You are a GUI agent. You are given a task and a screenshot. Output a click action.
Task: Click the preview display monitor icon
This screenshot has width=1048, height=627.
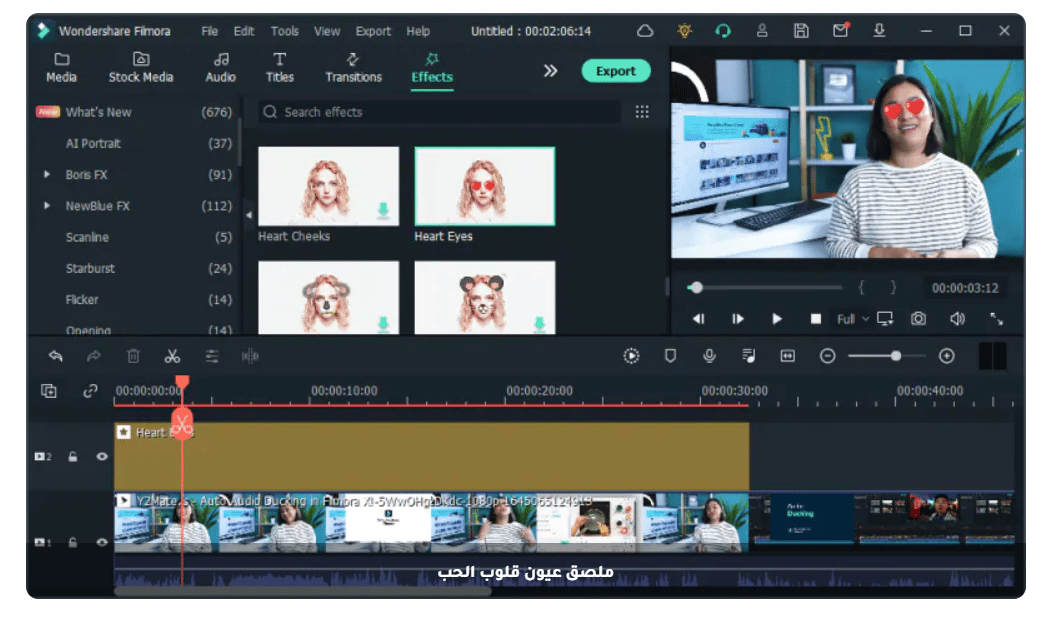[x=885, y=319]
